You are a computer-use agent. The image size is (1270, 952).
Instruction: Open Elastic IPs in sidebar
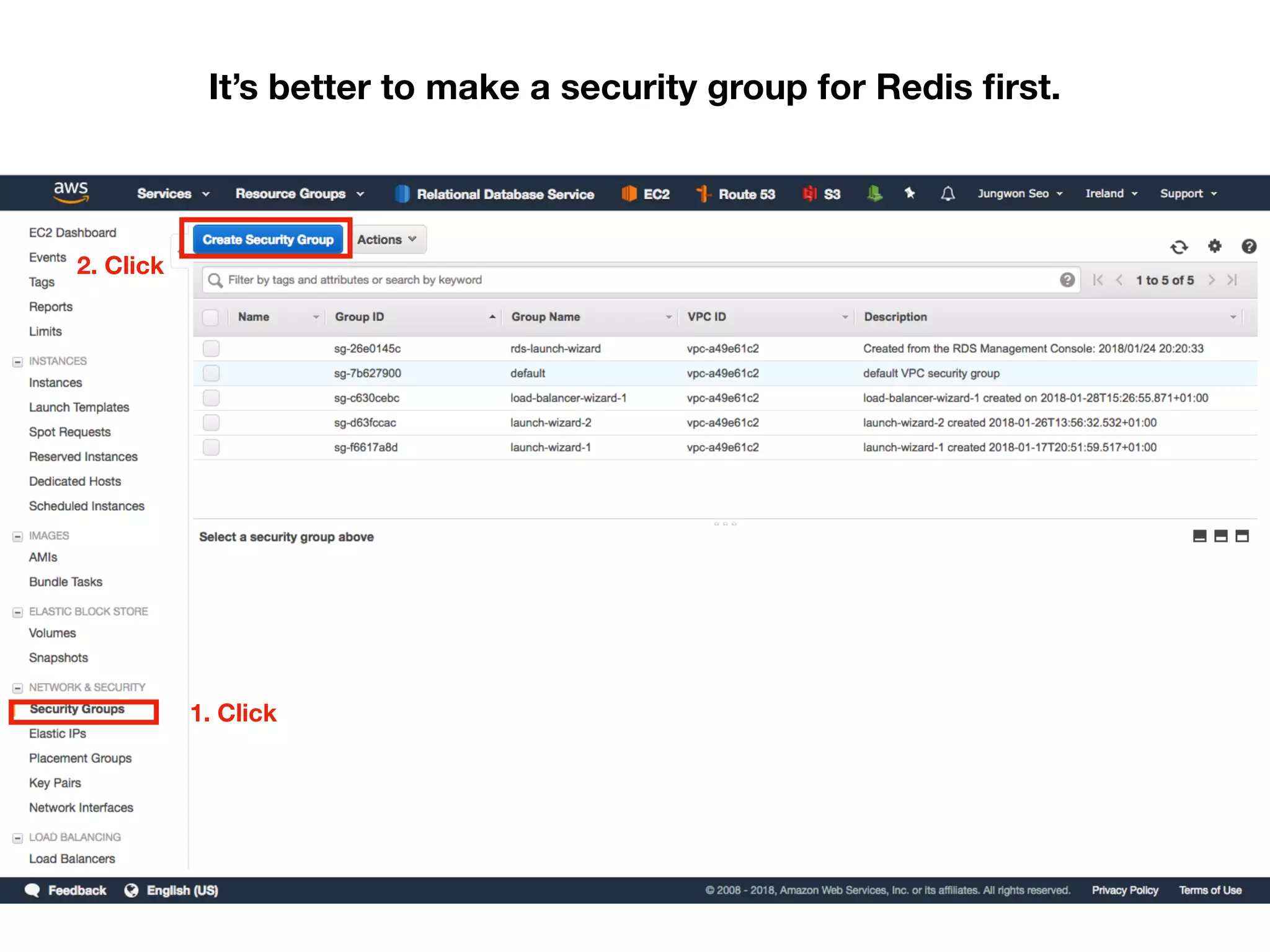(57, 734)
